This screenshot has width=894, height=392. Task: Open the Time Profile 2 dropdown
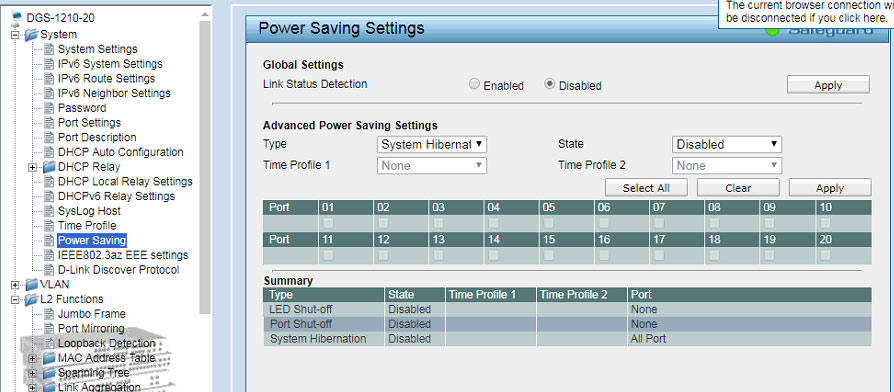pos(727,166)
